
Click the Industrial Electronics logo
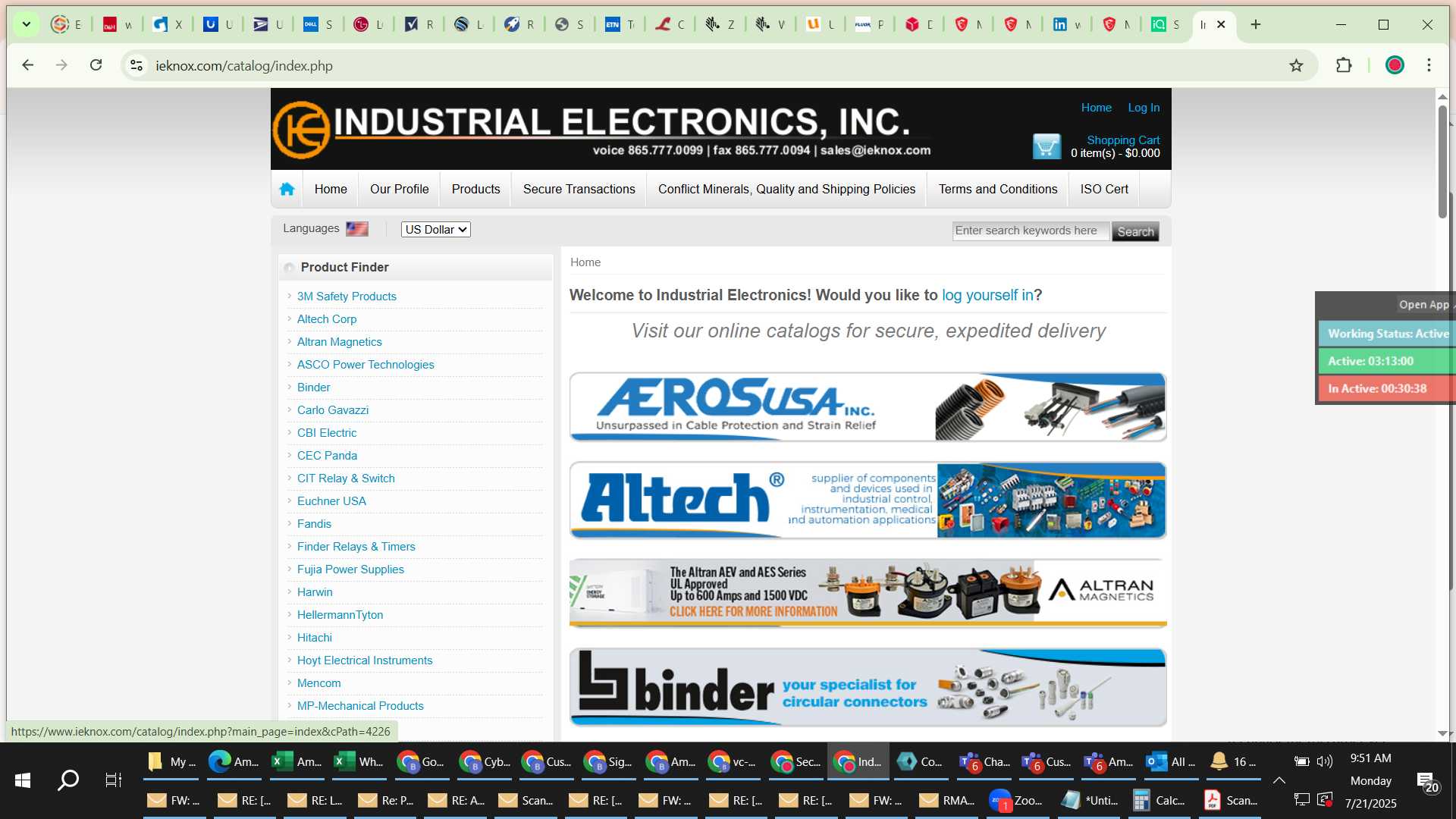302,130
